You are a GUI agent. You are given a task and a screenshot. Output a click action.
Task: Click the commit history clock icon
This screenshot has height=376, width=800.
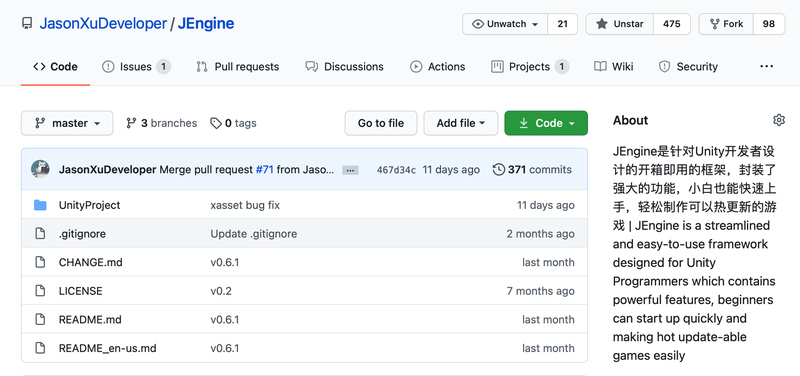pos(499,169)
